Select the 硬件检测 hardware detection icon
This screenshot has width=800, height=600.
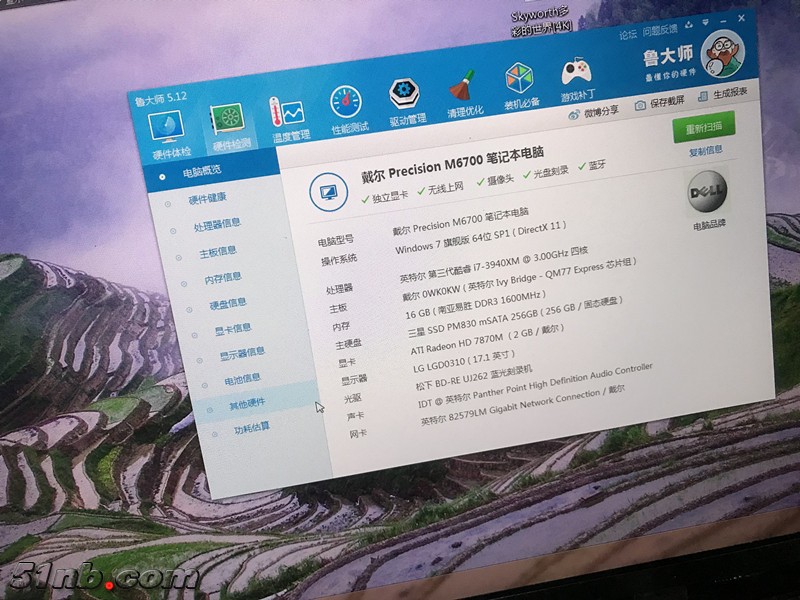[229, 123]
